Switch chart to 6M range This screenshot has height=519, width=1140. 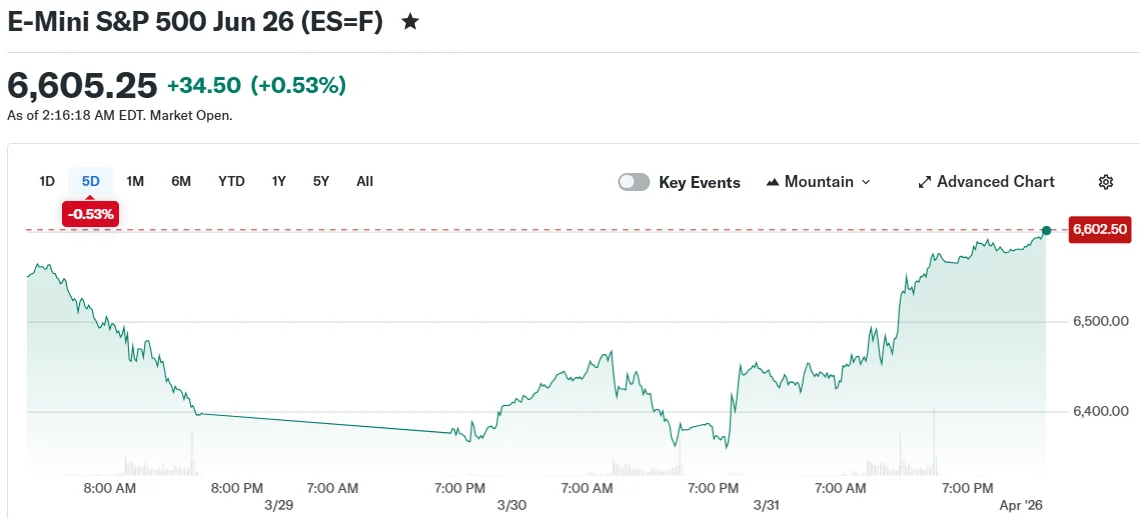point(181,181)
